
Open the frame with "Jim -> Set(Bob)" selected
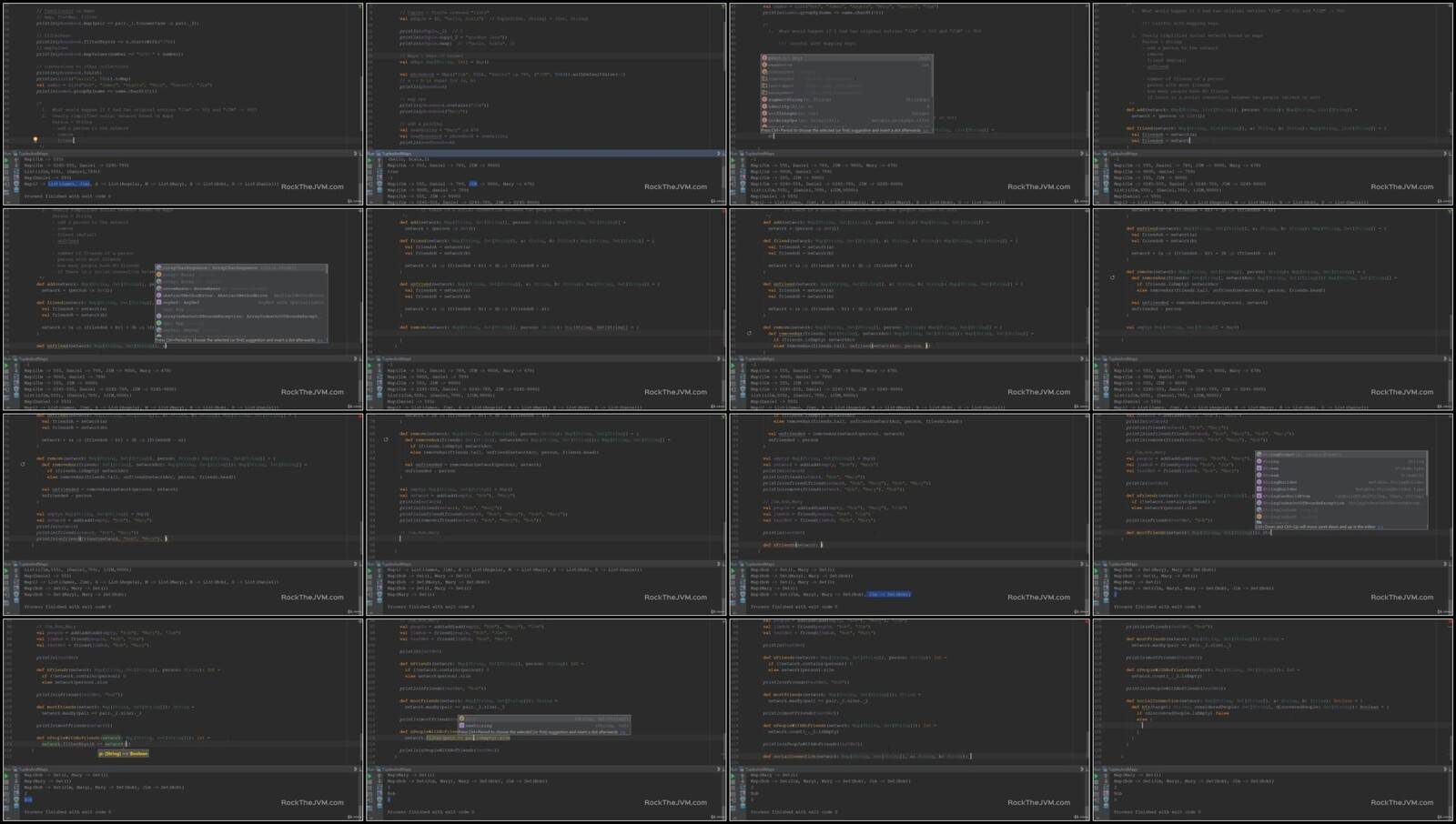[x=909, y=514]
